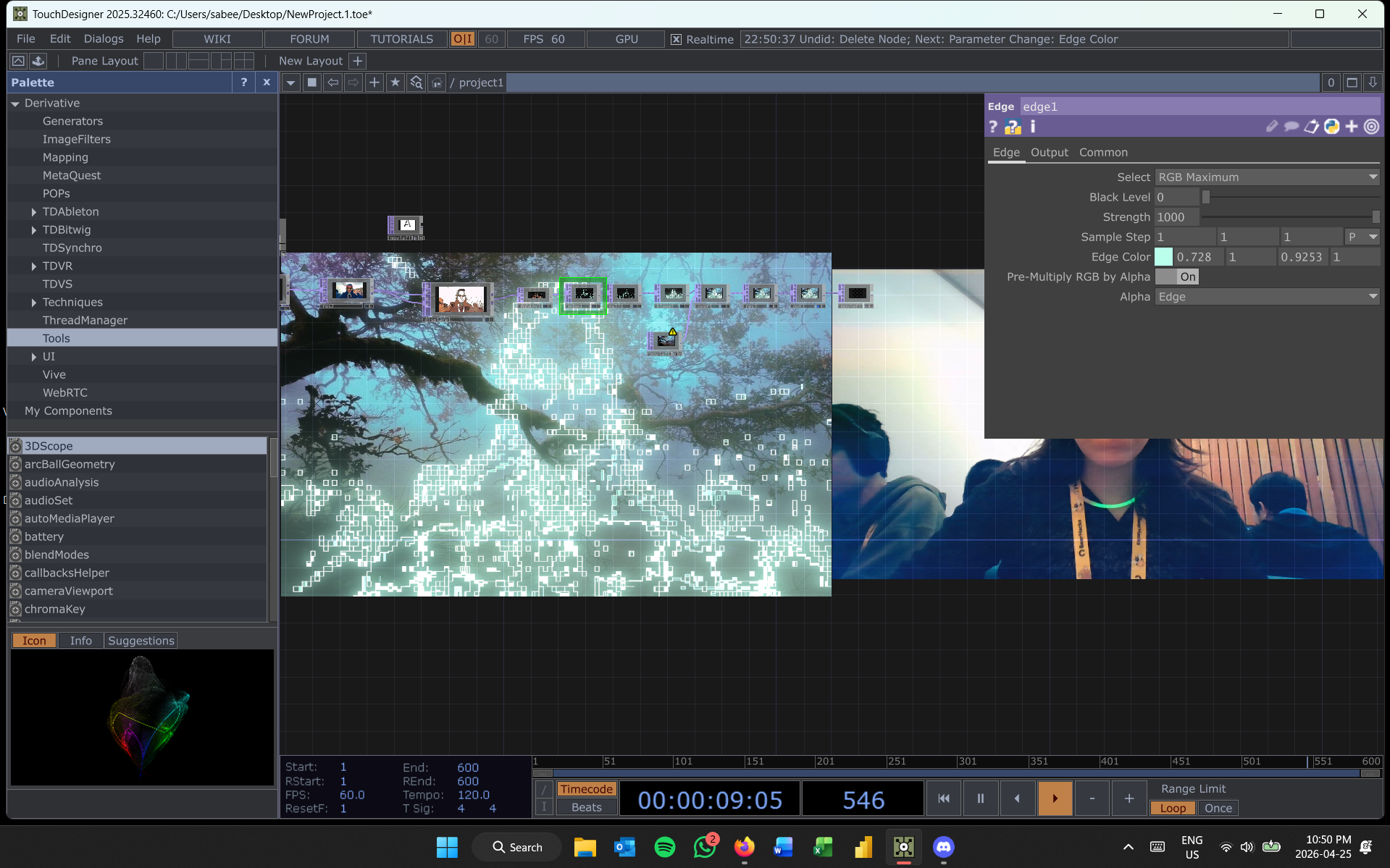Click the network home icon in path bar
This screenshot has width=1390, height=868.
point(437,83)
